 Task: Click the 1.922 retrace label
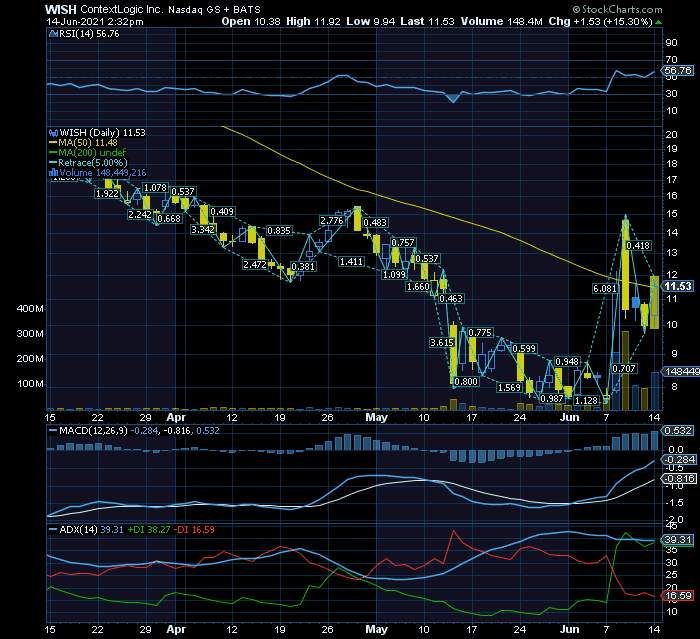(107, 193)
